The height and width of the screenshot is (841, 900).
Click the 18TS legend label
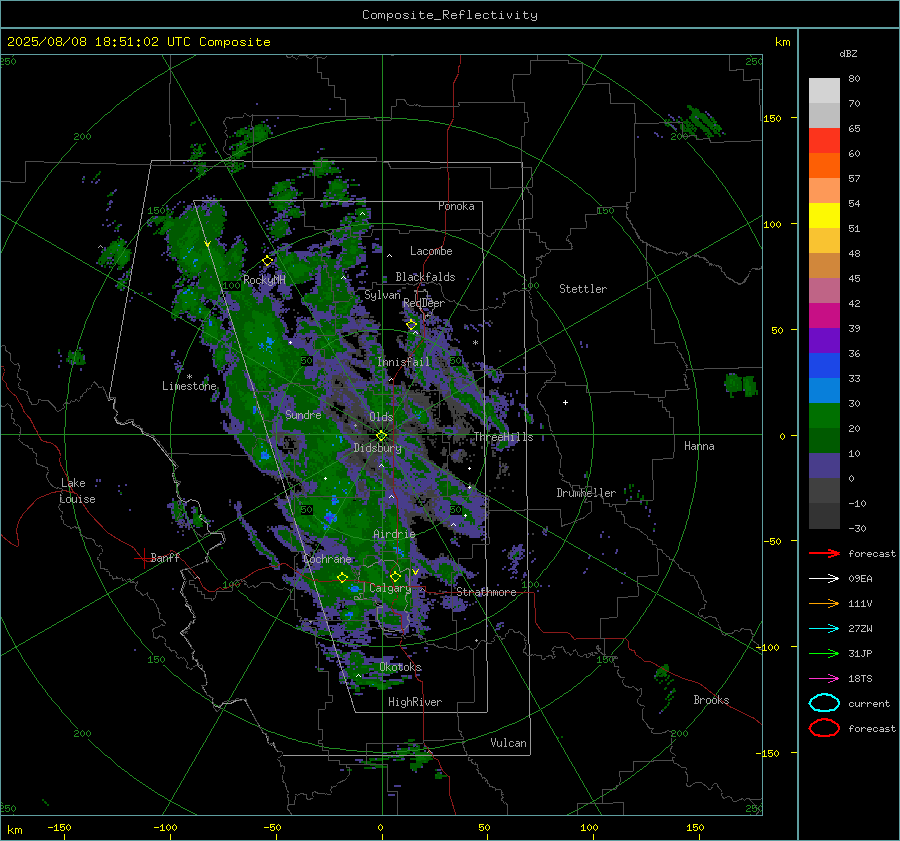coord(860,679)
